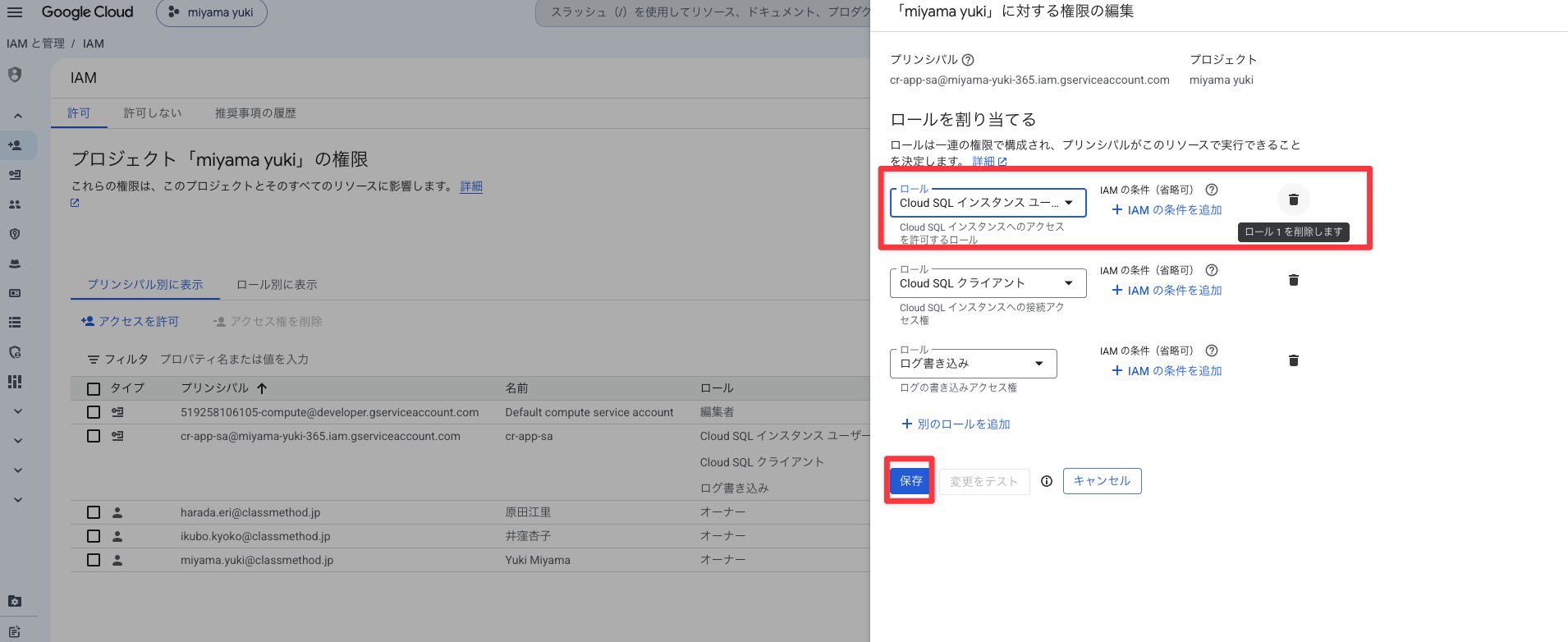Check the box for ikubo.kyoko@classmethod.jp
Image resolution: width=1568 pixels, height=642 pixels.
[94, 536]
